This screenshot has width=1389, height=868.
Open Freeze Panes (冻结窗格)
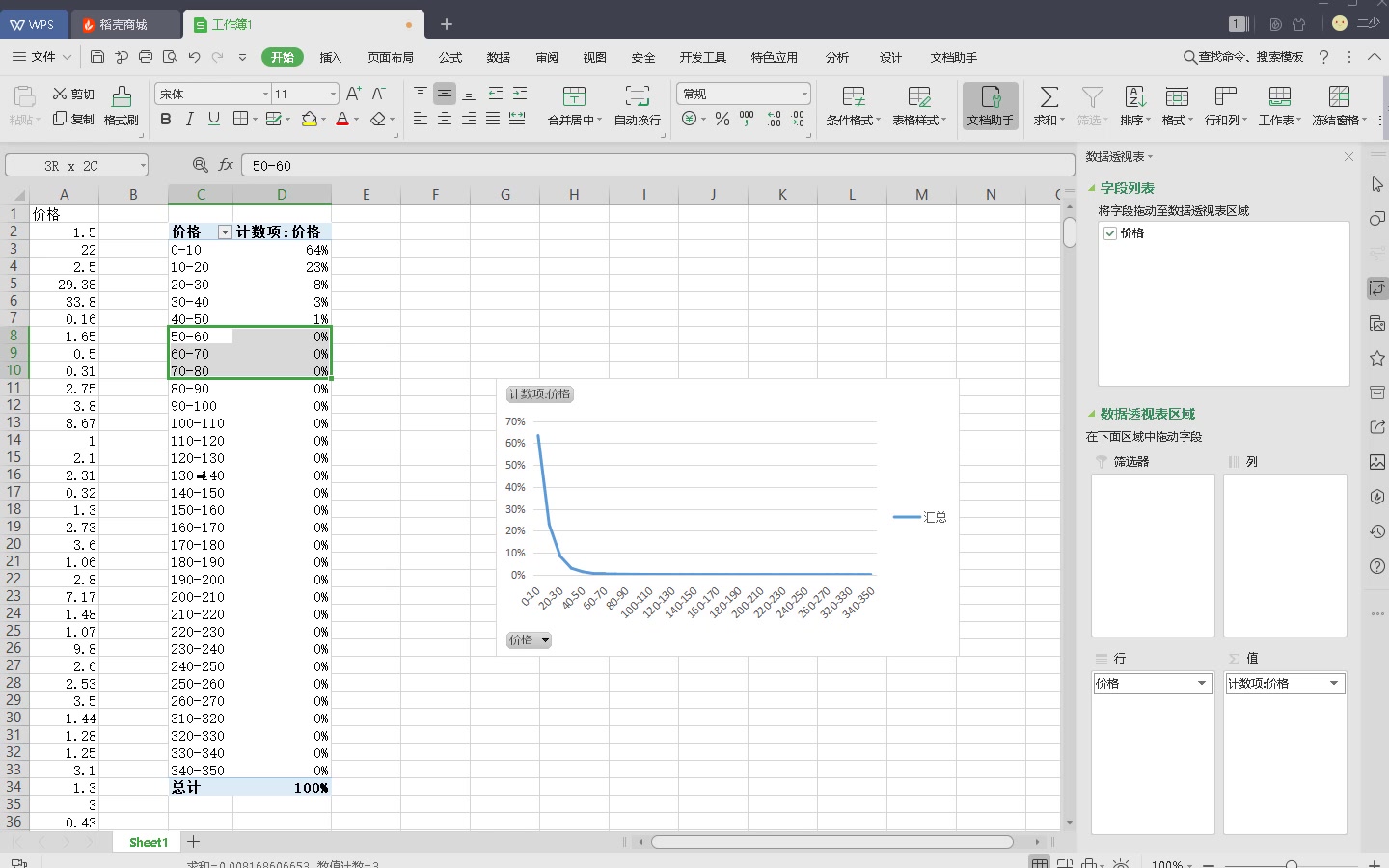click(1339, 106)
